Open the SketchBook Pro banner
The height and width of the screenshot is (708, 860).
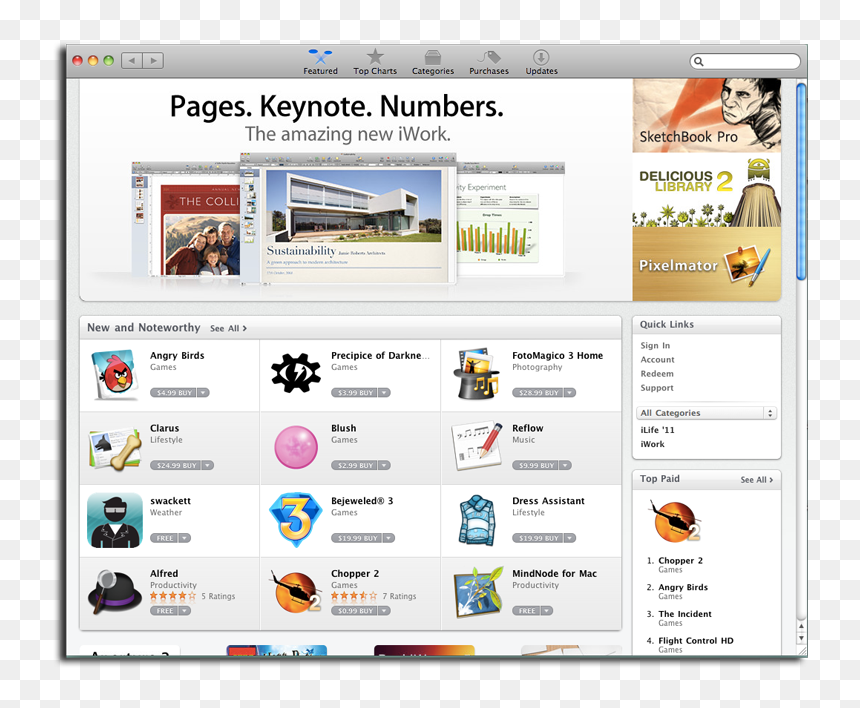tap(706, 115)
